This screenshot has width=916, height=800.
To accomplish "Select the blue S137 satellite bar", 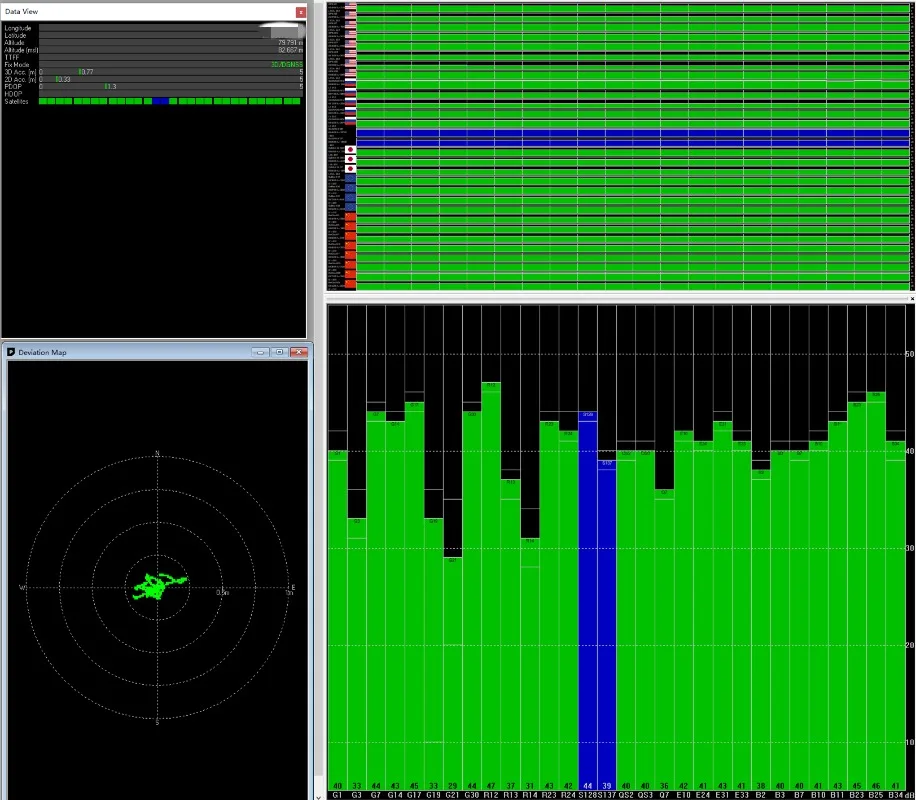I will point(607,620).
